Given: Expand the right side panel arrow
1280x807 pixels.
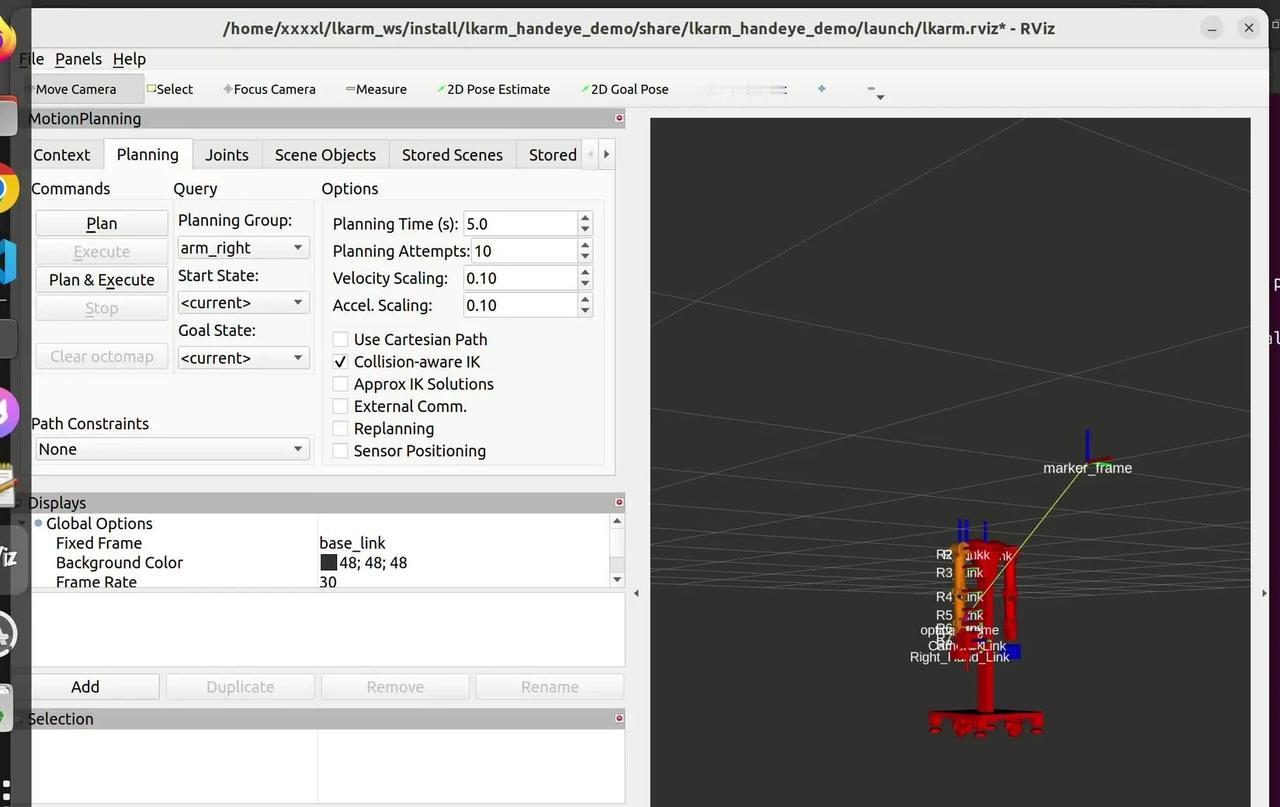Looking at the screenshot, I should pos(1265,593).
